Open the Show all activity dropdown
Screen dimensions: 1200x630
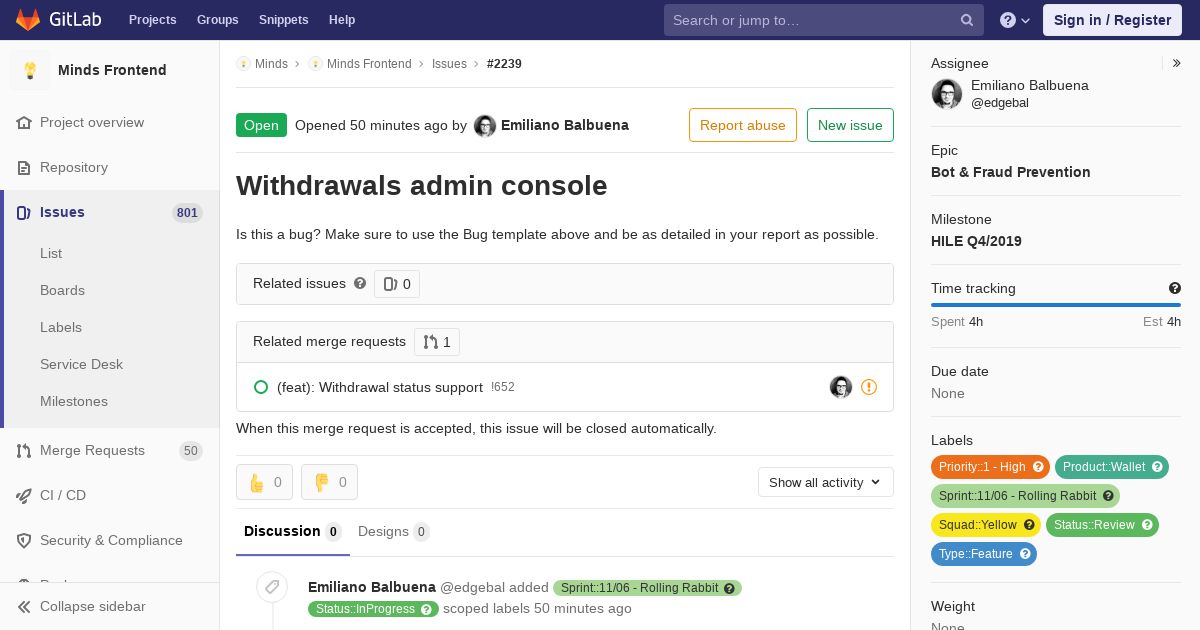coord(826,482)
